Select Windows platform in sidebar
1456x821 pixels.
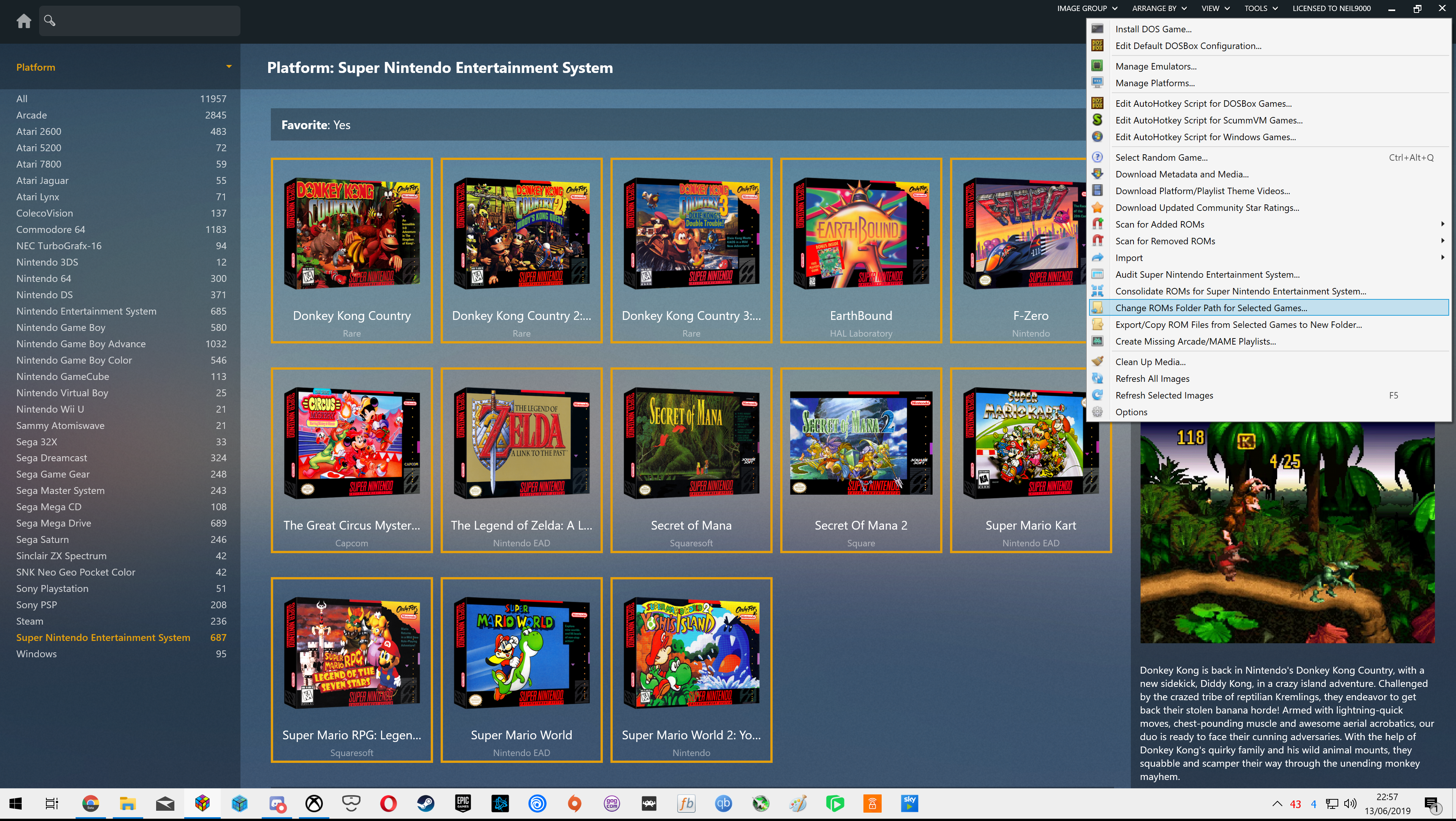coord(121,653)
